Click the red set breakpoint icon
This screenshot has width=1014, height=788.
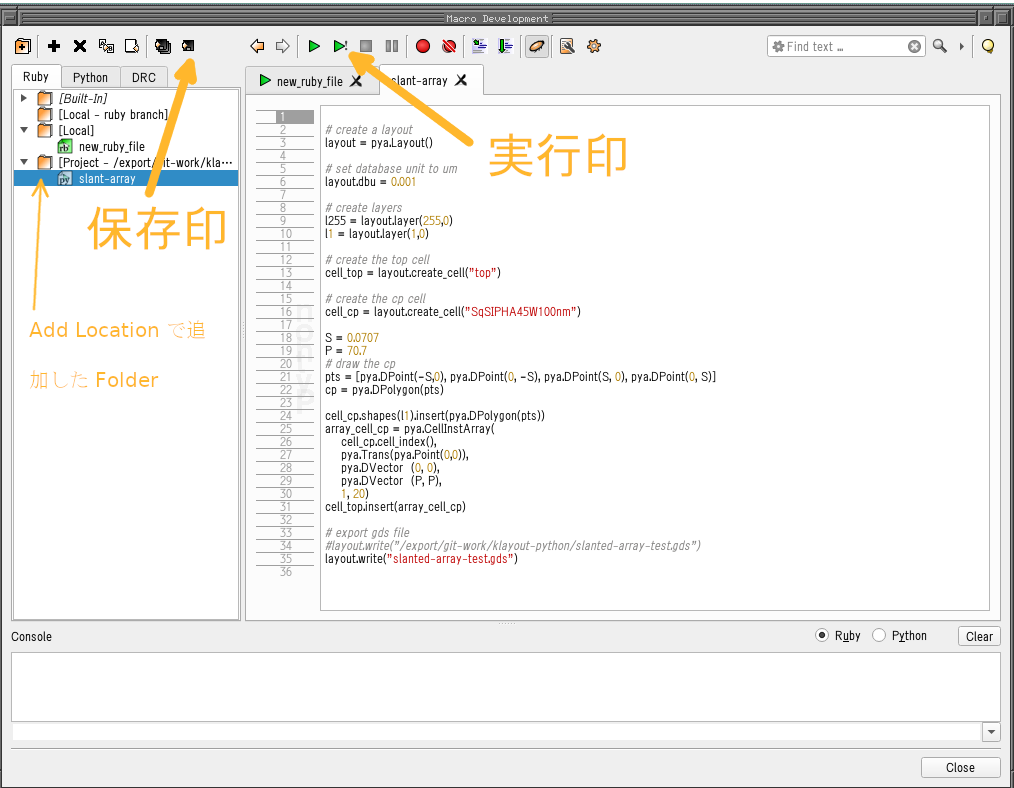tap(423, 46)
